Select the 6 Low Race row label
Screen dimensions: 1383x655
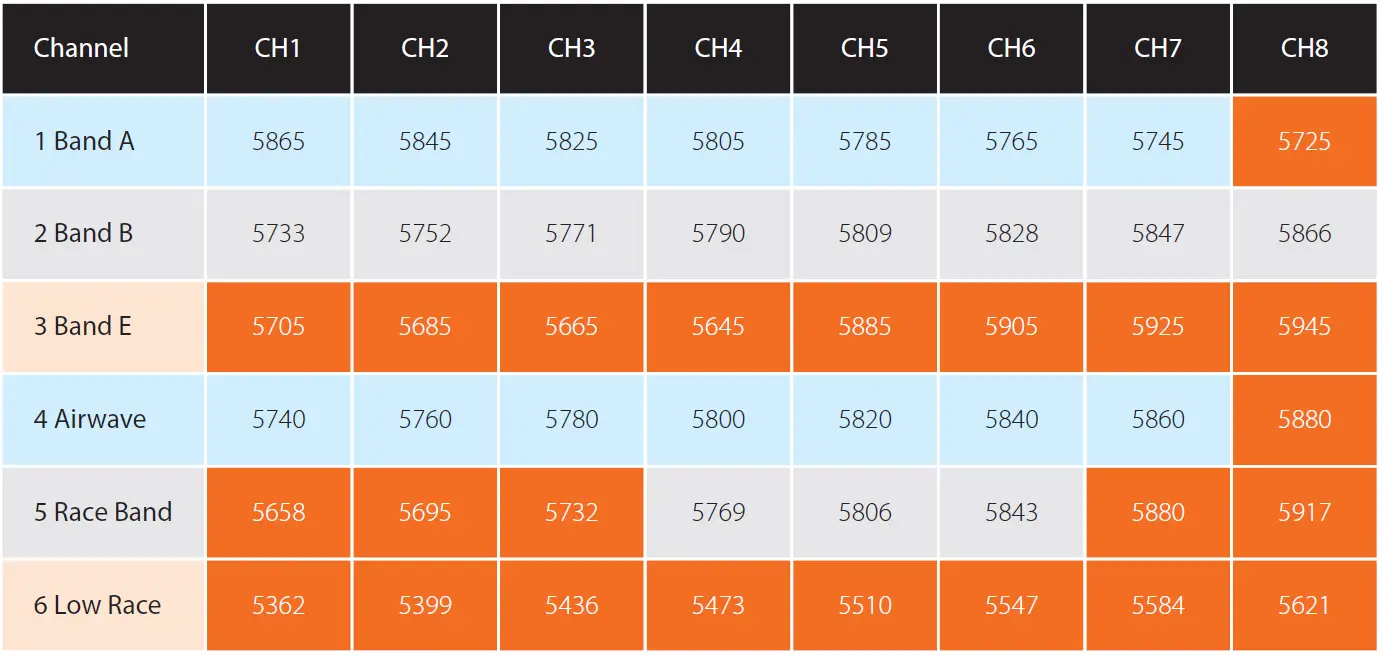(97, 605)
